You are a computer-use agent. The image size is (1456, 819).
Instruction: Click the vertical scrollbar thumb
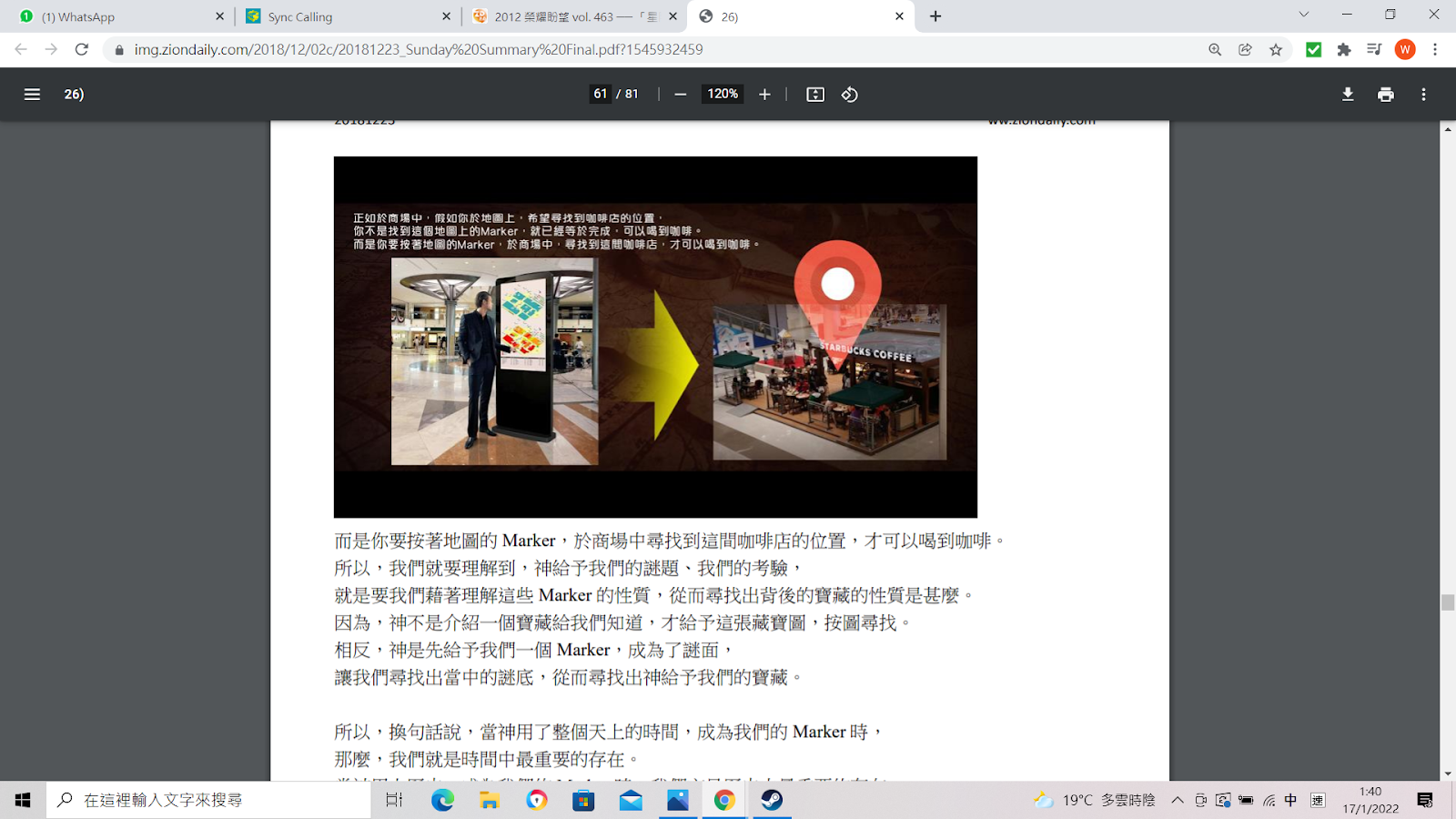pos(1448,602)
